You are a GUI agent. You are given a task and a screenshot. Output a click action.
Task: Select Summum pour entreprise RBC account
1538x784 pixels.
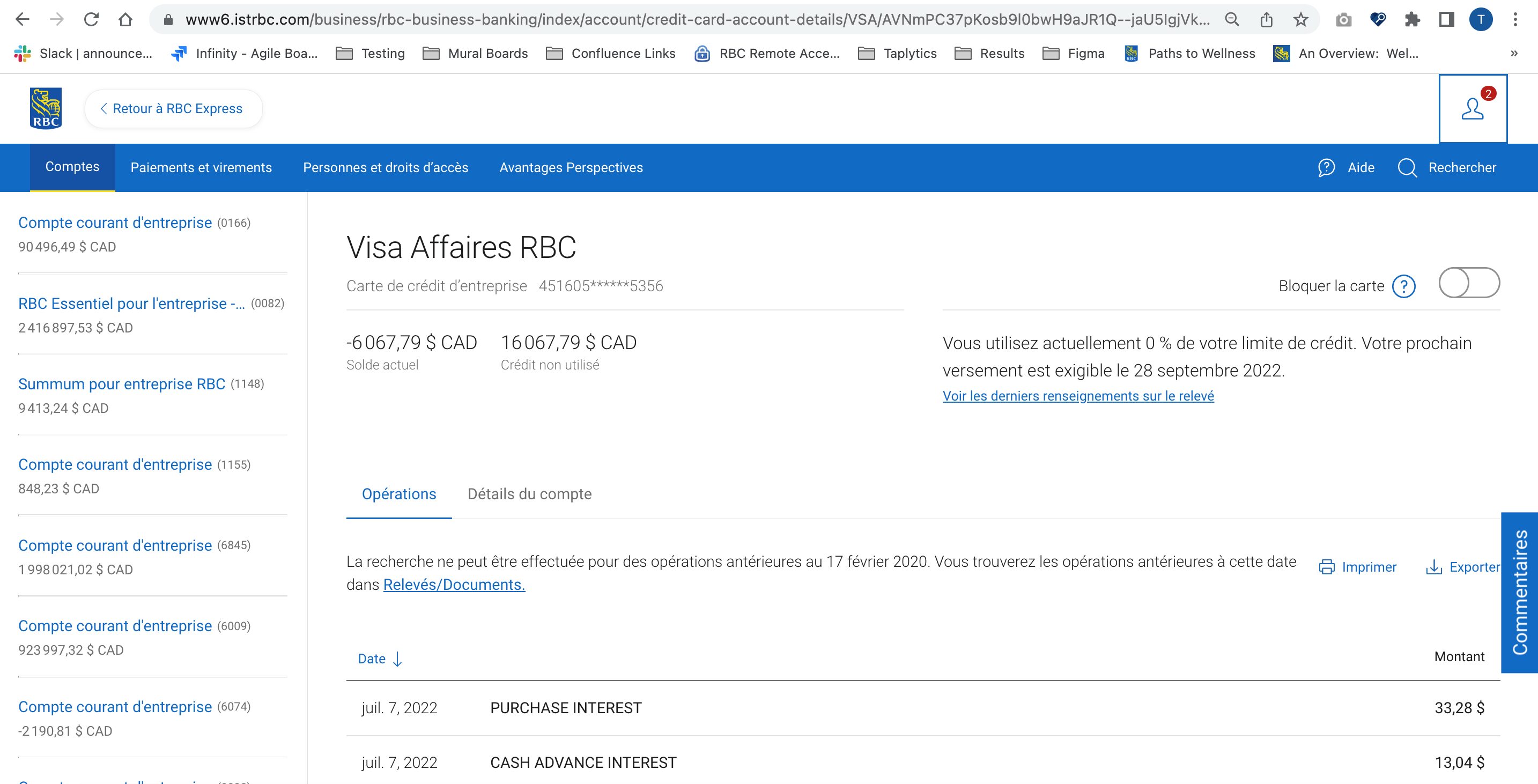click(x=121, y=384)
